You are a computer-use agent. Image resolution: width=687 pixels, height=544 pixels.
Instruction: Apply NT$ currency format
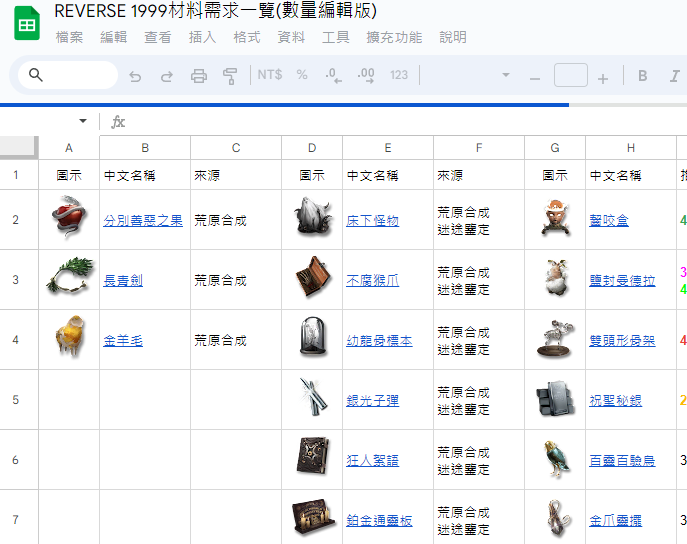(270, 75)
